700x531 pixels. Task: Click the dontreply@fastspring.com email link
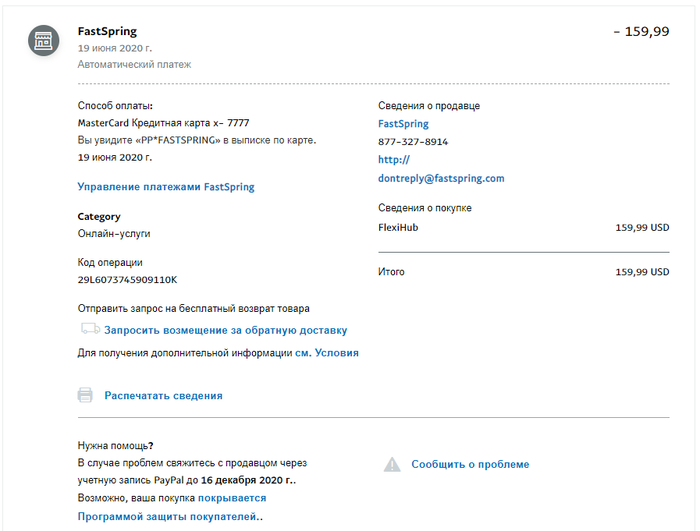tap(441, 178)
